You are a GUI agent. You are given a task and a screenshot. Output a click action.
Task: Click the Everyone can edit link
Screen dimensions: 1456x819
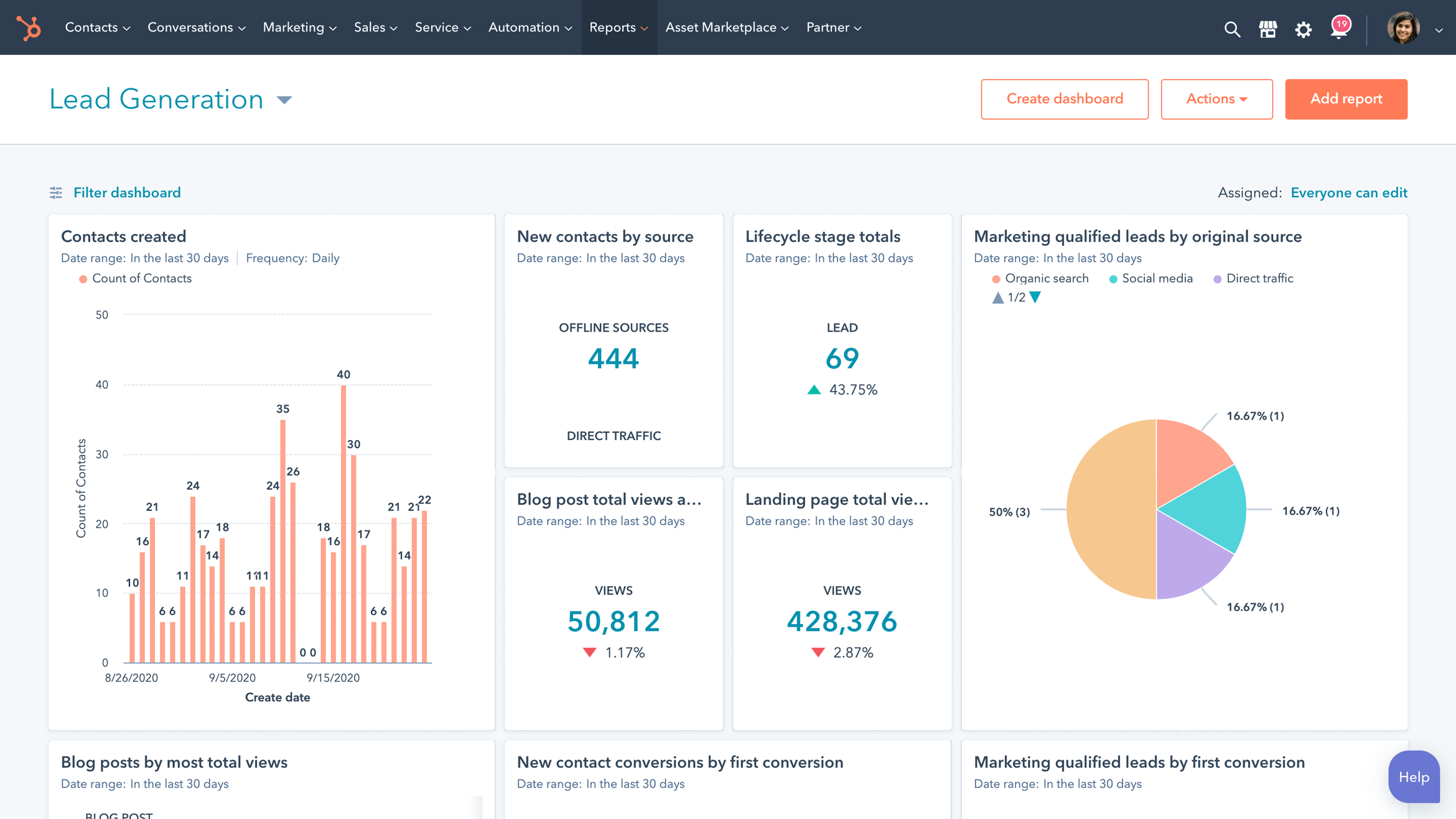pyautogui.click(x=1349, y=192)
